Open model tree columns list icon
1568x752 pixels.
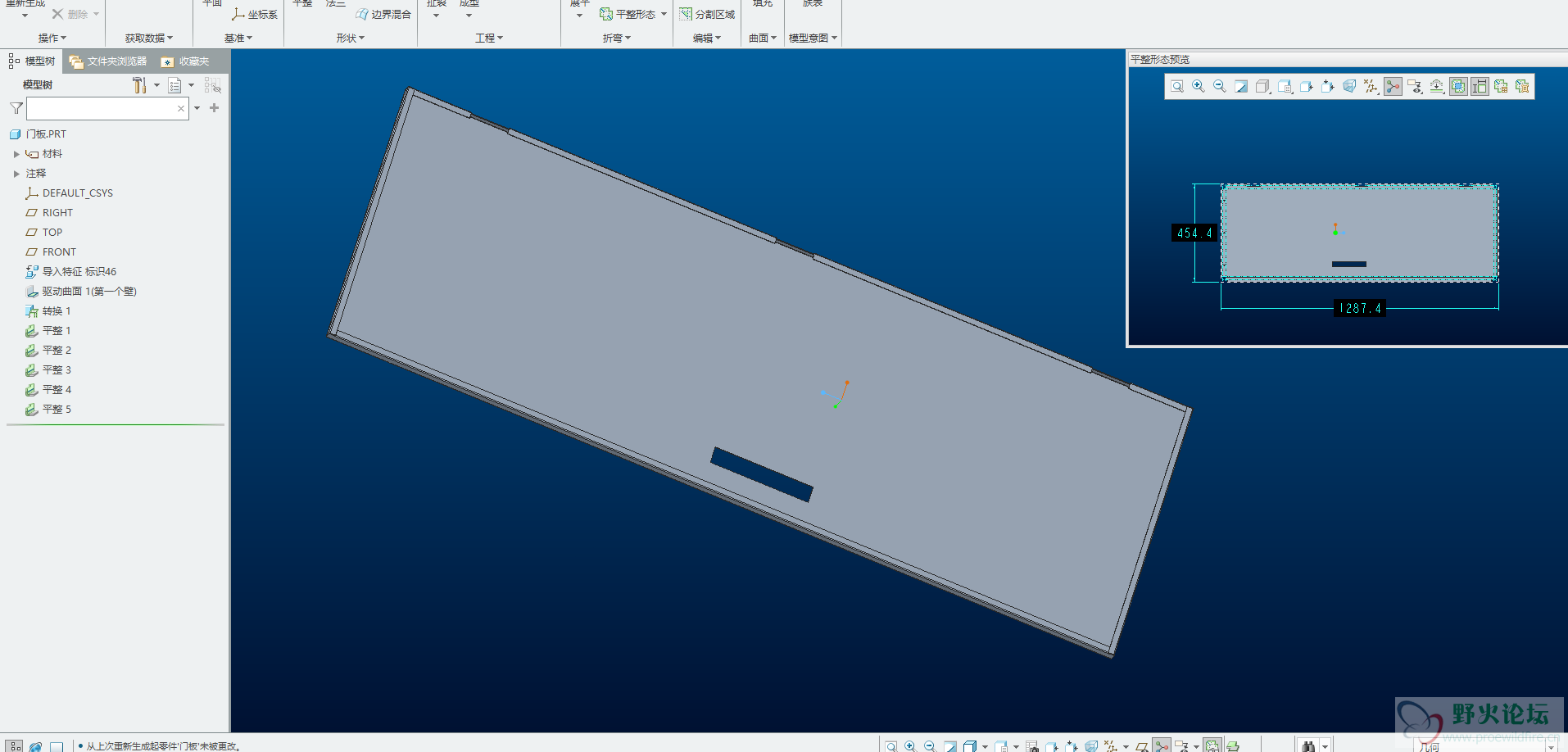coord(174,85)
